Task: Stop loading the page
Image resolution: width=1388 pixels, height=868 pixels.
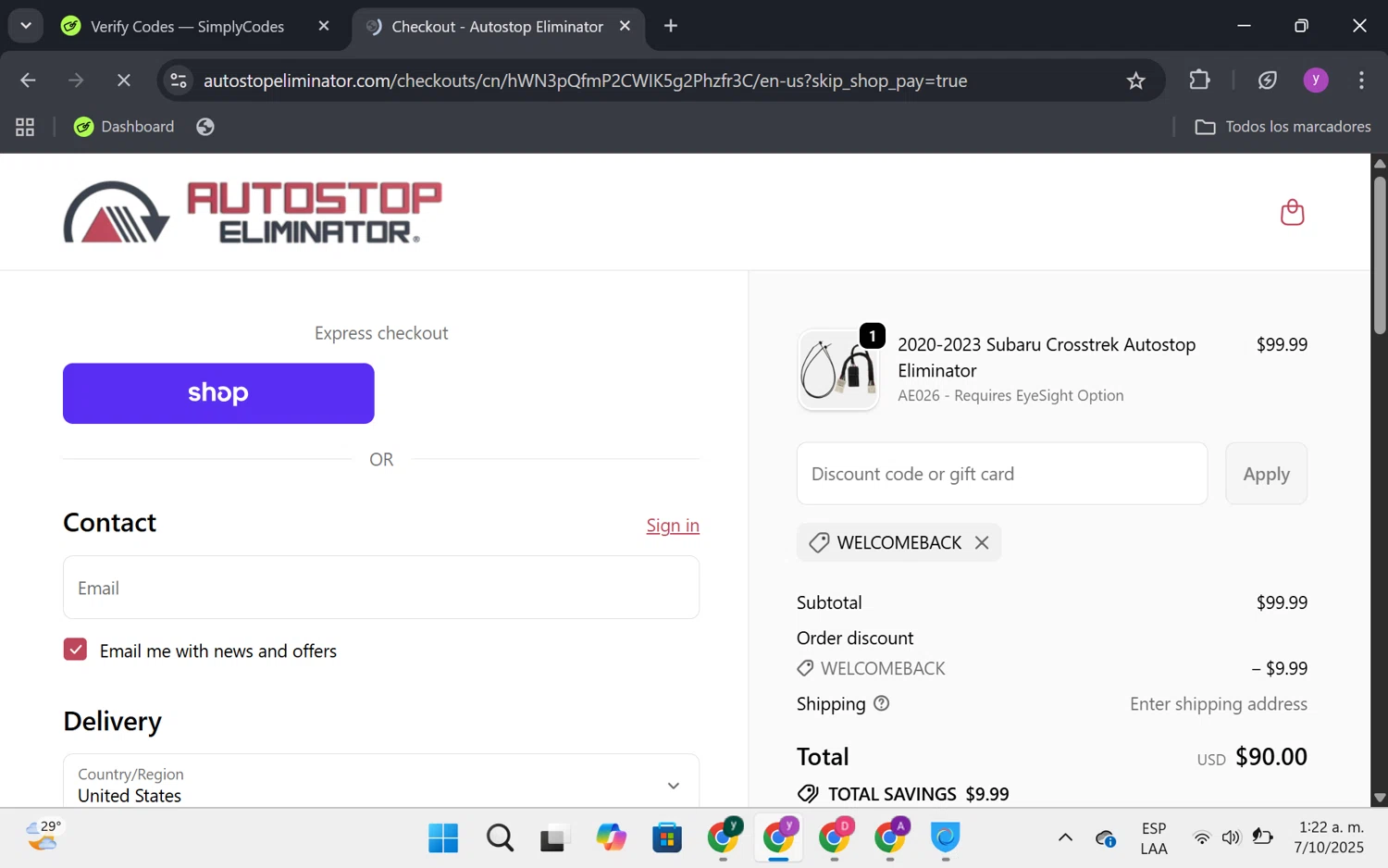Action: tap(123, 81)
